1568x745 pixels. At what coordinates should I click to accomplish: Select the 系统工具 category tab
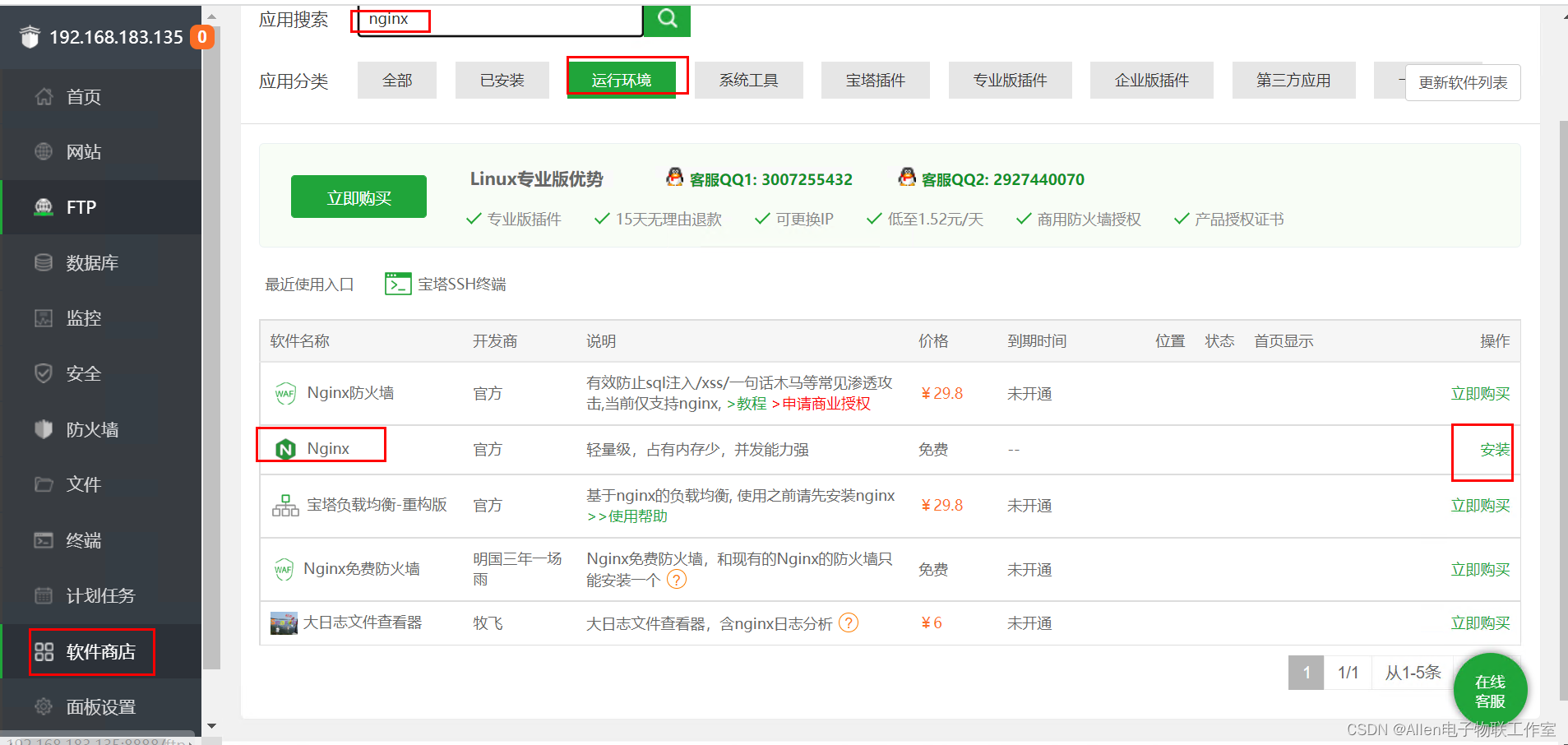(749, 80)
